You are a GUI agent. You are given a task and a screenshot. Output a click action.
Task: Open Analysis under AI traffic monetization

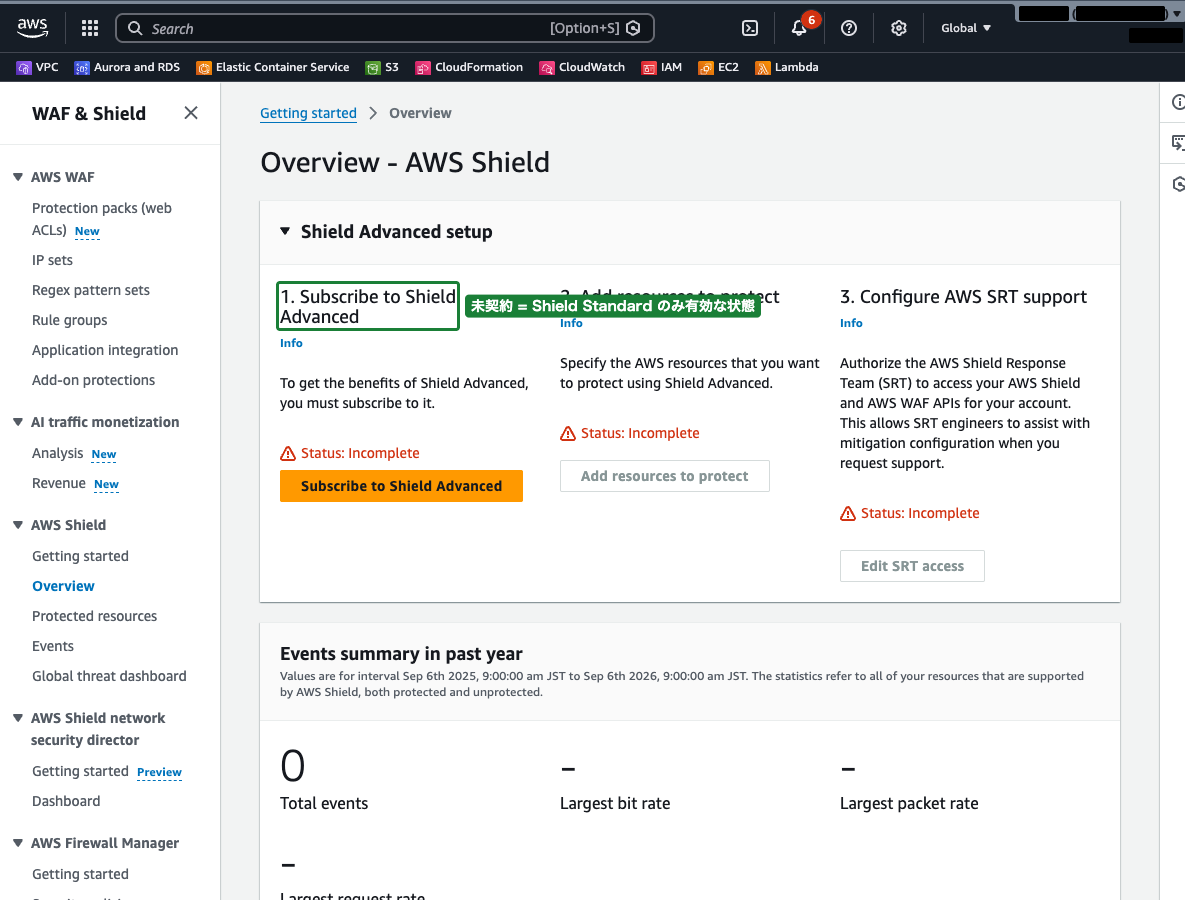pyautogui.click(x=57, y=453)
